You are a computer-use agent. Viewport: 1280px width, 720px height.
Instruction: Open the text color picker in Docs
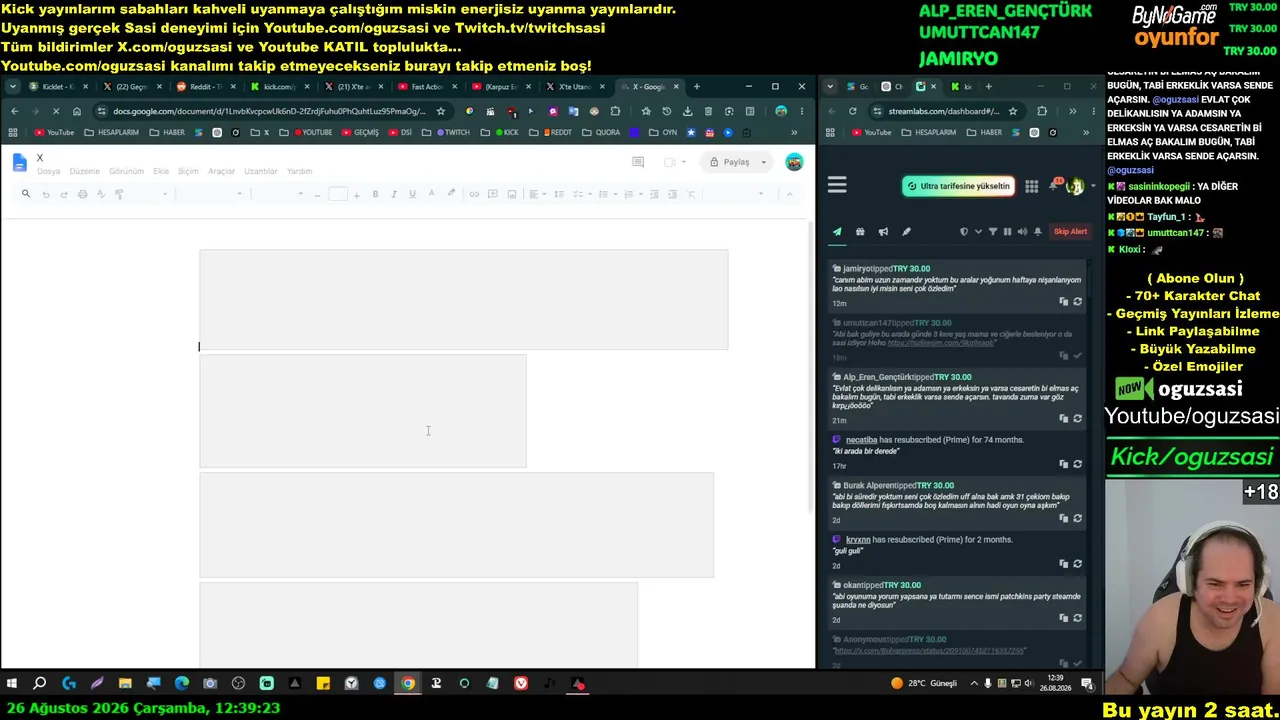coord(431,194)
